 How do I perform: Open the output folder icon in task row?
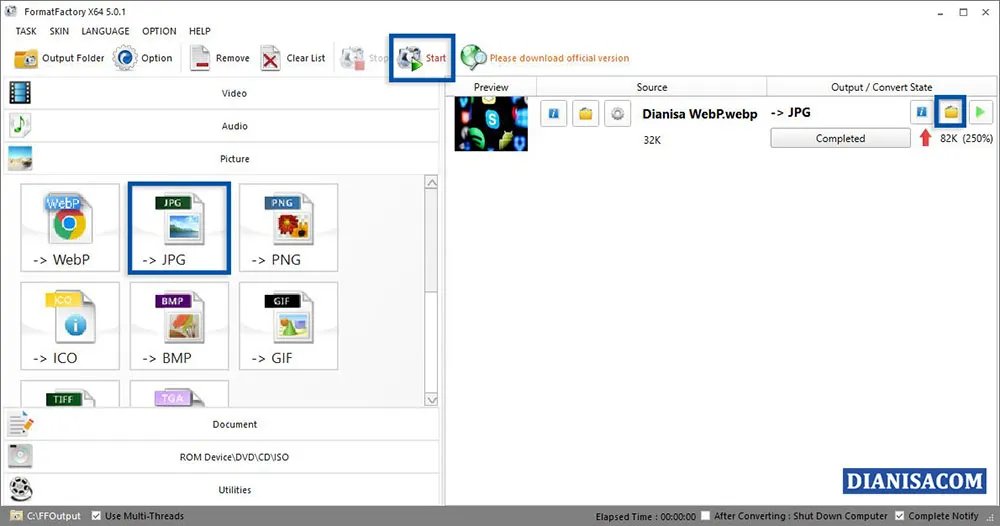951,112
